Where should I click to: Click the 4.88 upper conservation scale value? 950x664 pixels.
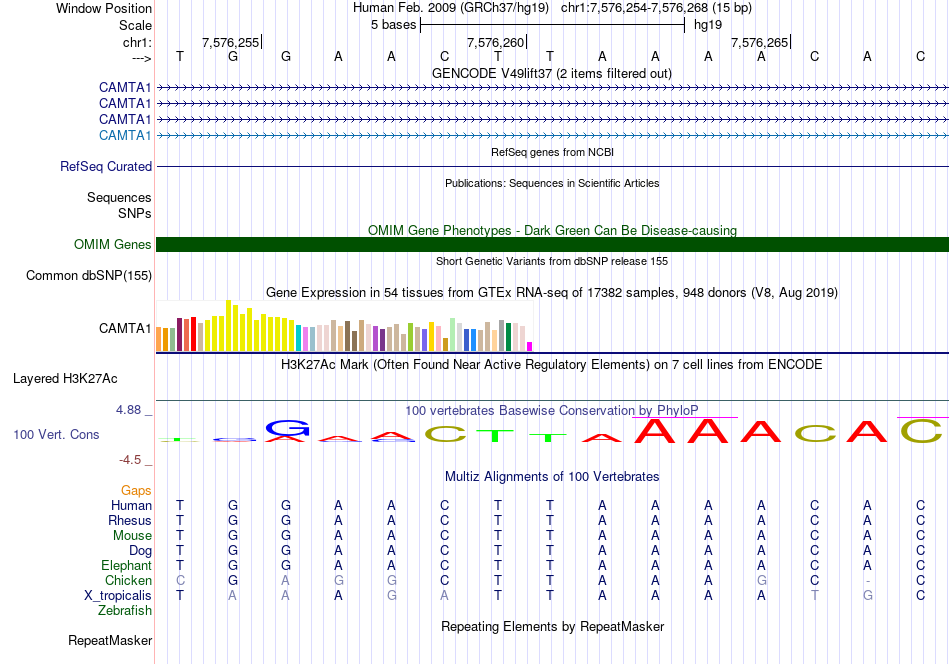pos(128,410)
